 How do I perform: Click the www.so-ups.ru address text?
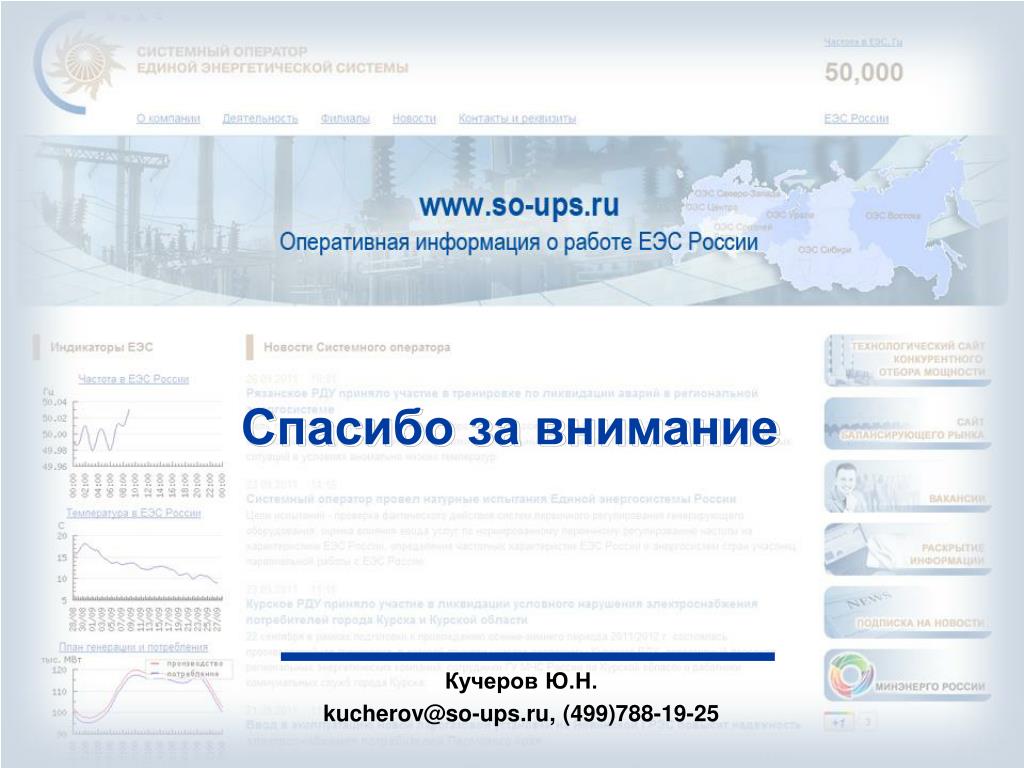(519, 205)
